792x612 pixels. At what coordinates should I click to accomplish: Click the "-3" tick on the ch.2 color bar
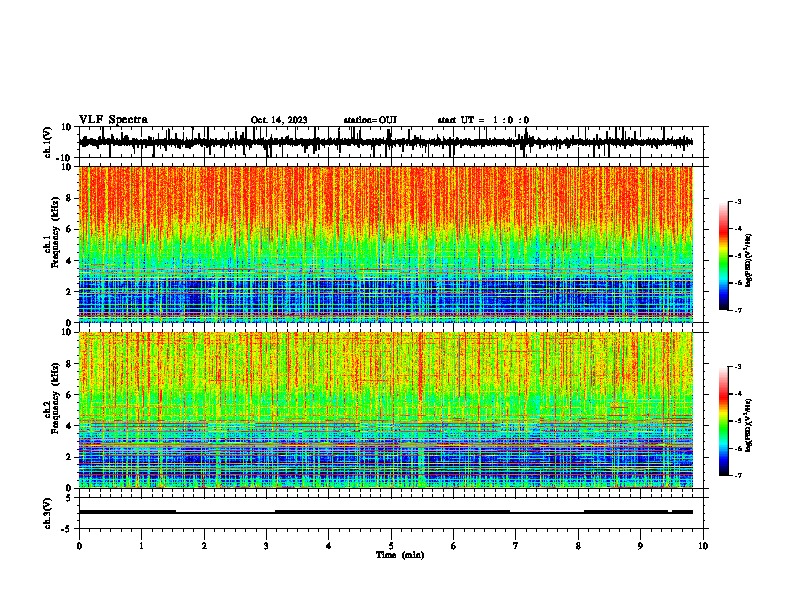[x=738, y=367]
